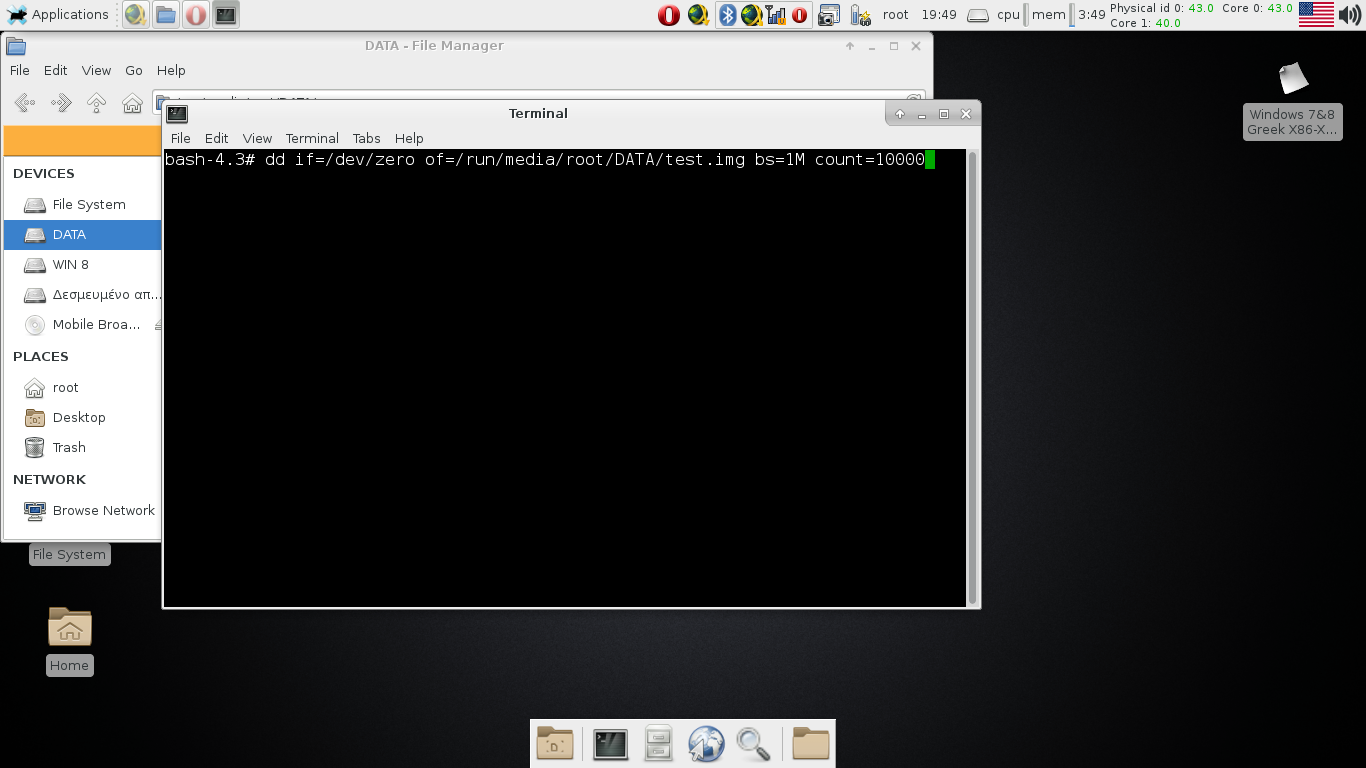Click the Bluetooth tray icon
Image resolution: width=1366 pixels, height=768 pixels.
tap(728, 15)
